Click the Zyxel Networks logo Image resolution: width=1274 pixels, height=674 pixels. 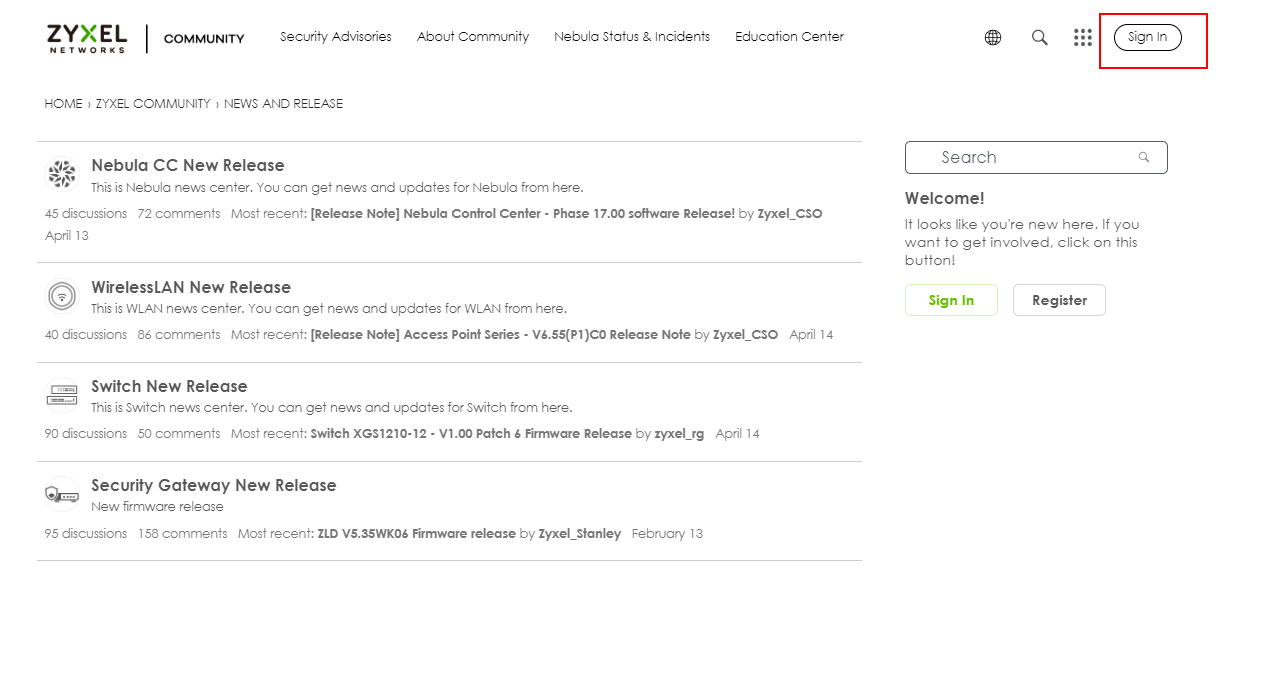tap(87, 38)
